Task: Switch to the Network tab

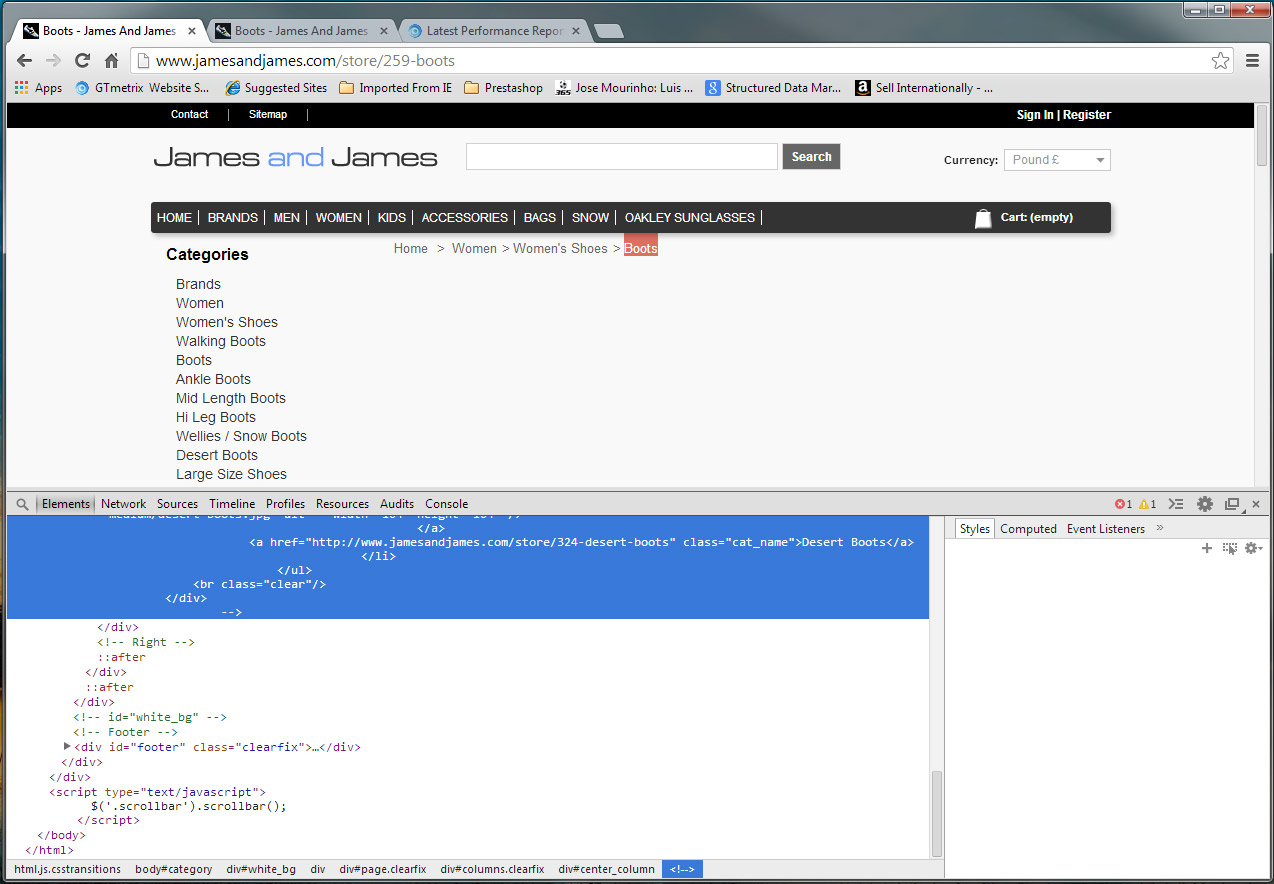Action: pyautogui.click(x=123, y=504)
